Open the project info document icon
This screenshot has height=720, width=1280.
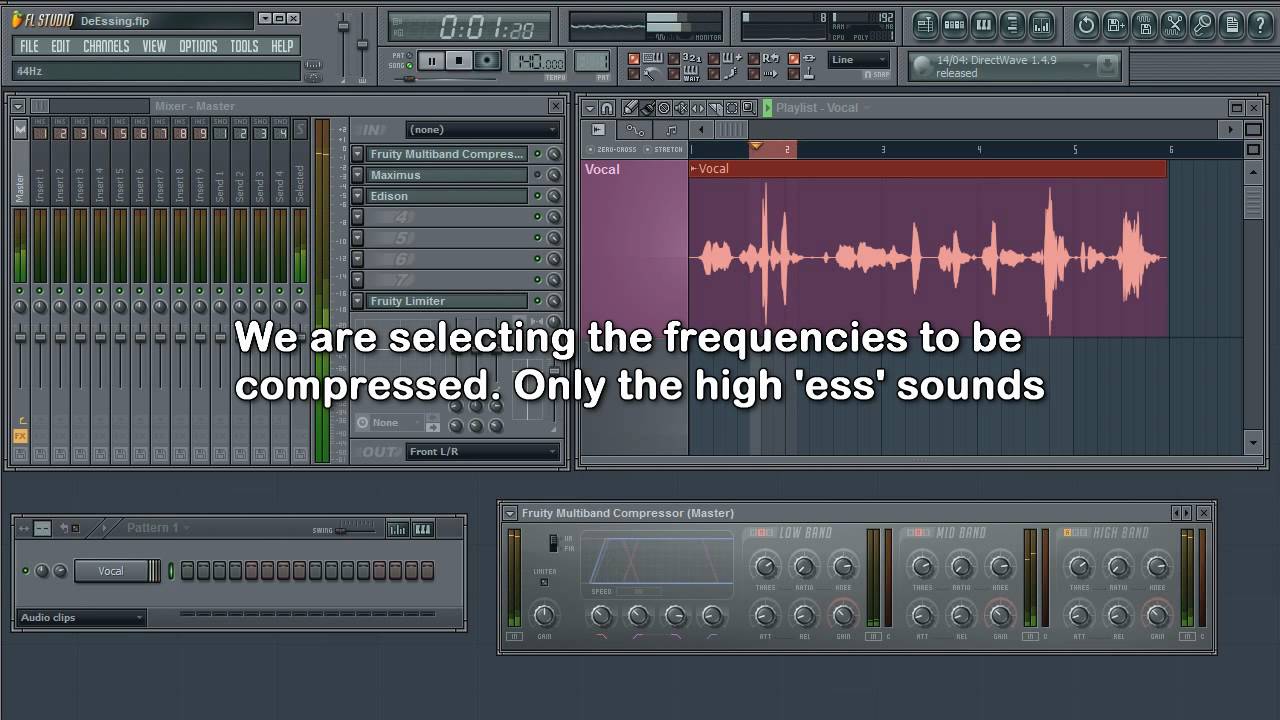coord(1232,25)
